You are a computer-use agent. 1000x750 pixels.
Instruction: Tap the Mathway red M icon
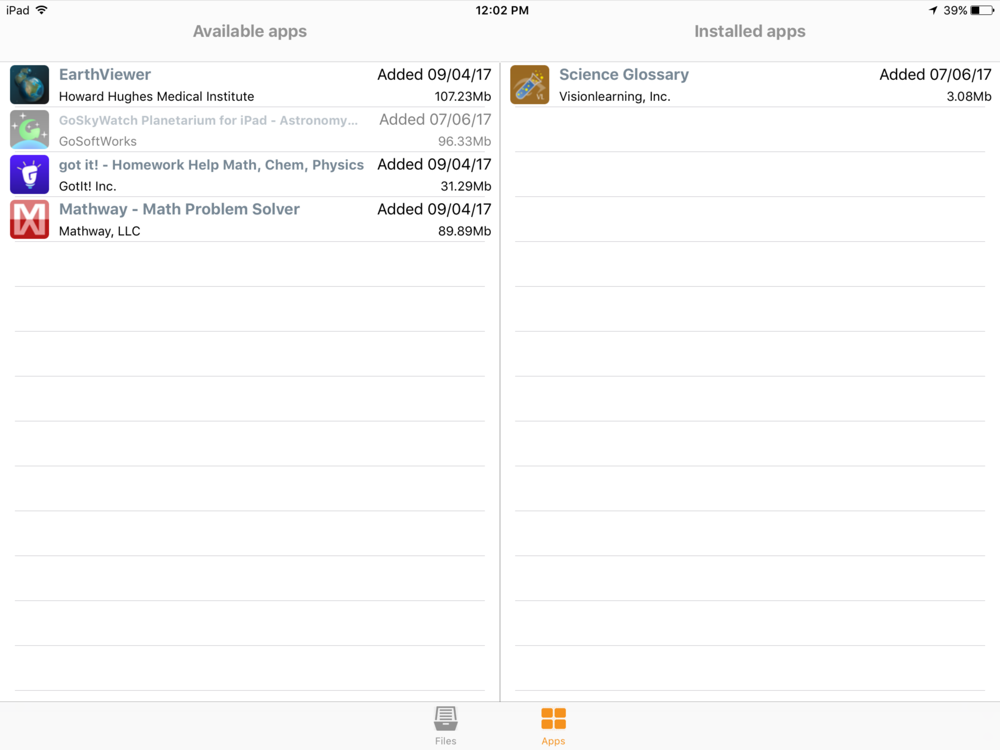pyautogui.click(x=29, y=219)
